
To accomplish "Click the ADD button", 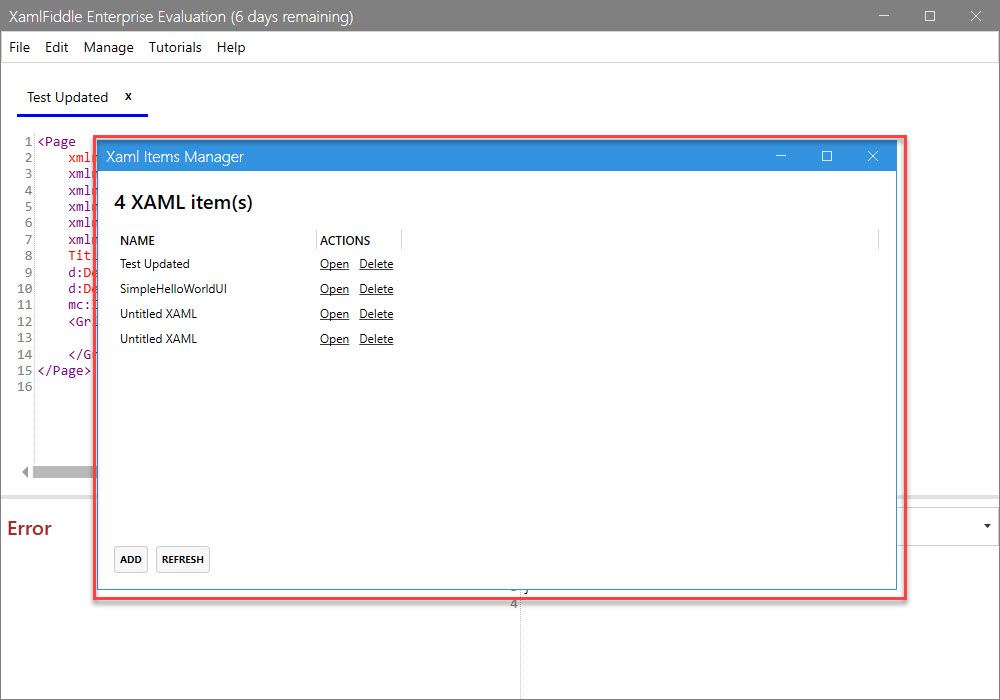I will (x=131, y=559).
